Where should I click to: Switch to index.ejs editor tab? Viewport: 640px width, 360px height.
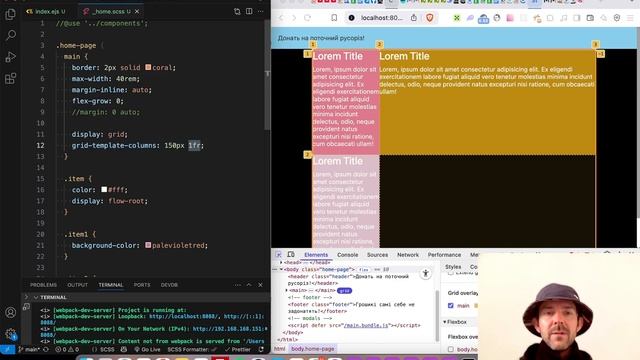(x=46, y=11)
